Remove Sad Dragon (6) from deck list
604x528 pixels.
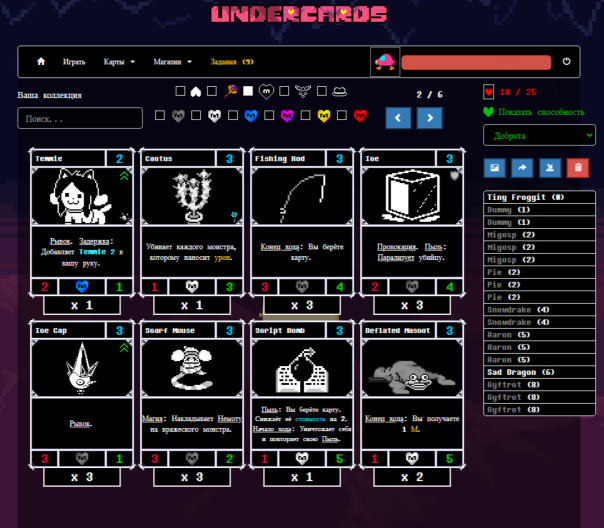pyautogui.click(x=539, y=372)
